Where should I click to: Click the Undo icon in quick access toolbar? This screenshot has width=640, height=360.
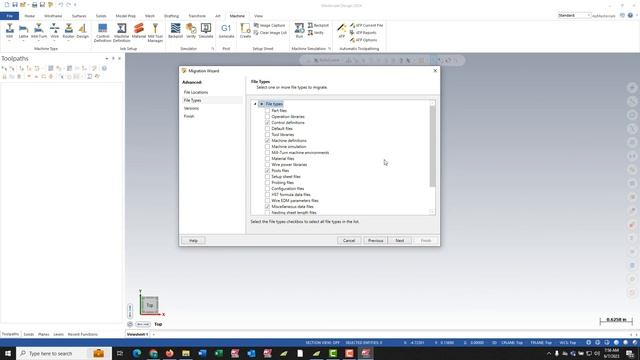pyautogui.click(x=60, y=4)
